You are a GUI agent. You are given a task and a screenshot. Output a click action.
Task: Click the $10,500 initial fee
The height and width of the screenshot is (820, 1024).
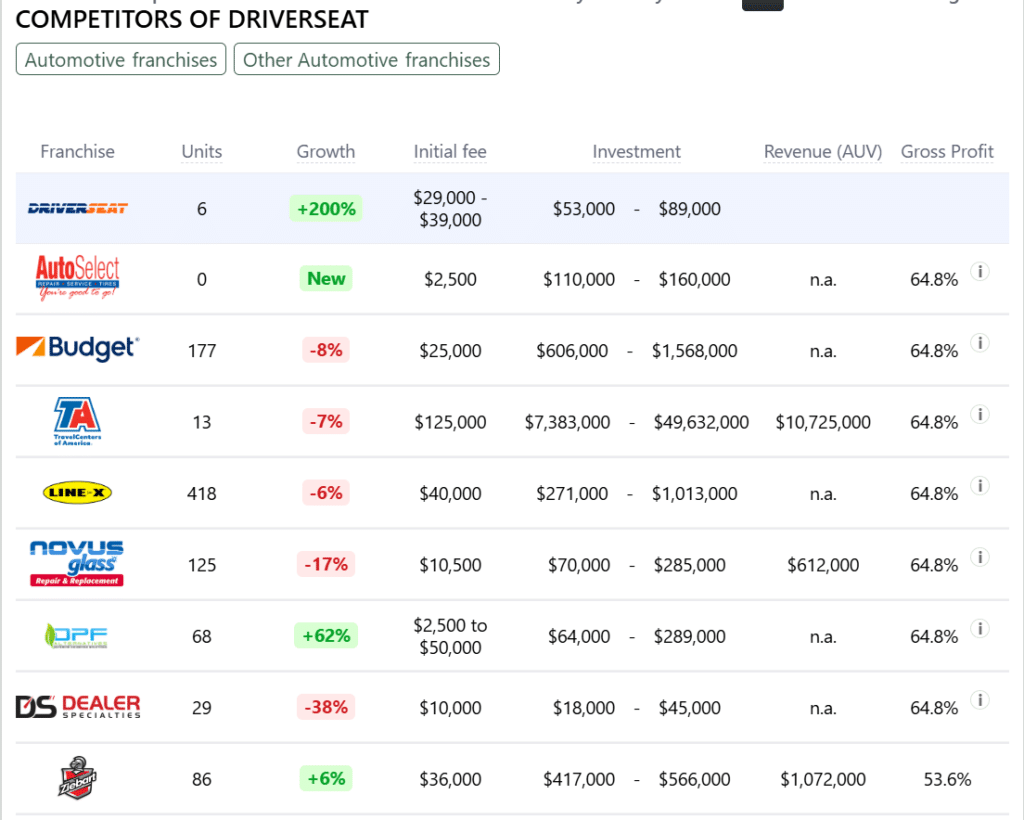(450, 565)
